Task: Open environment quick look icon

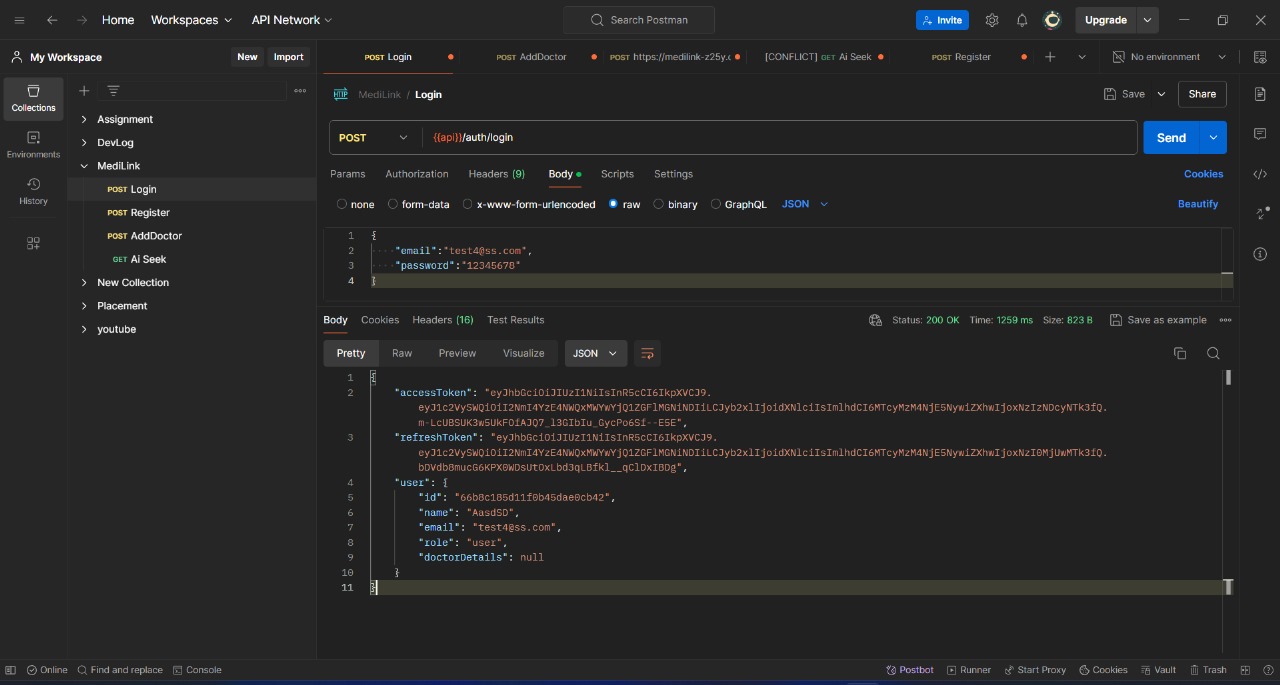Action: pyautogui.click(x=1259, y=57)
